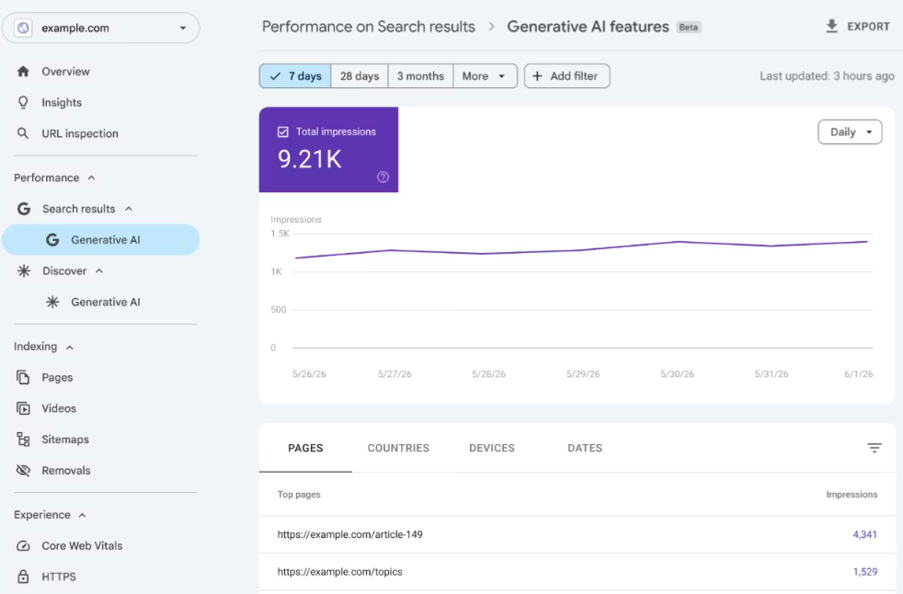Click the Core Web Vitals gauge icon
Screen dimensions: 903x594
(23, 546)
